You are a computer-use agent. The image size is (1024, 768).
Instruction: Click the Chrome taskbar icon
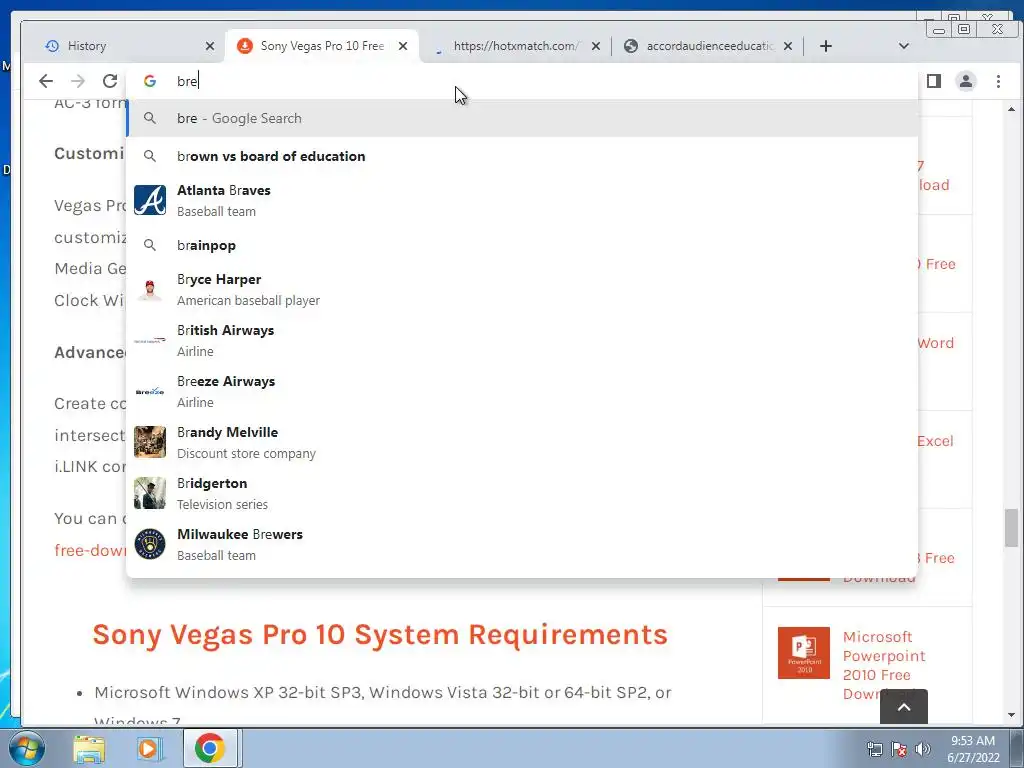point(210,748)
